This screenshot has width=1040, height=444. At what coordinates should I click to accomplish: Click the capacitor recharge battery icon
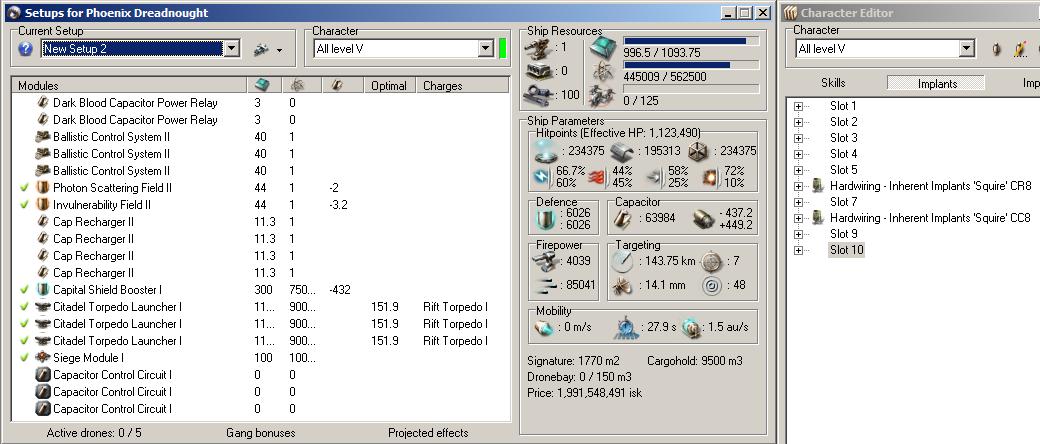[703, 219]
